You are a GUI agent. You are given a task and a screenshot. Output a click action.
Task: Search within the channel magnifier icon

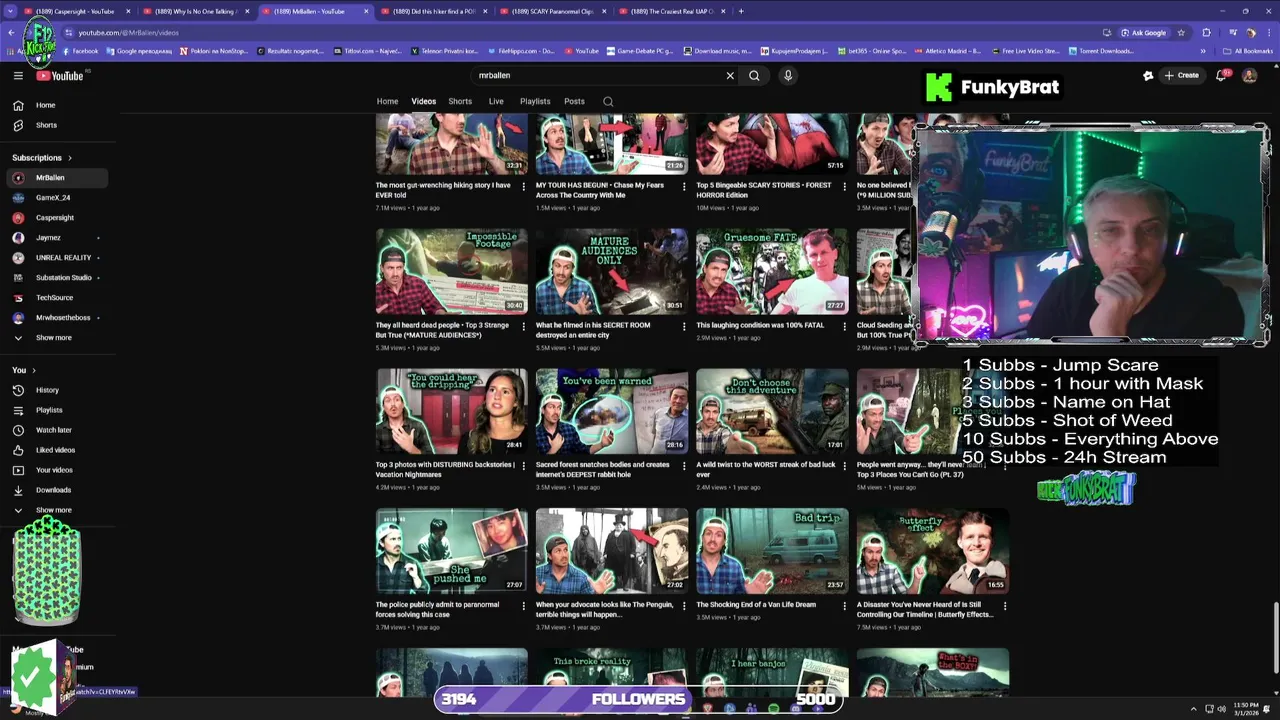pyautogui.click(x=608, y=101)
